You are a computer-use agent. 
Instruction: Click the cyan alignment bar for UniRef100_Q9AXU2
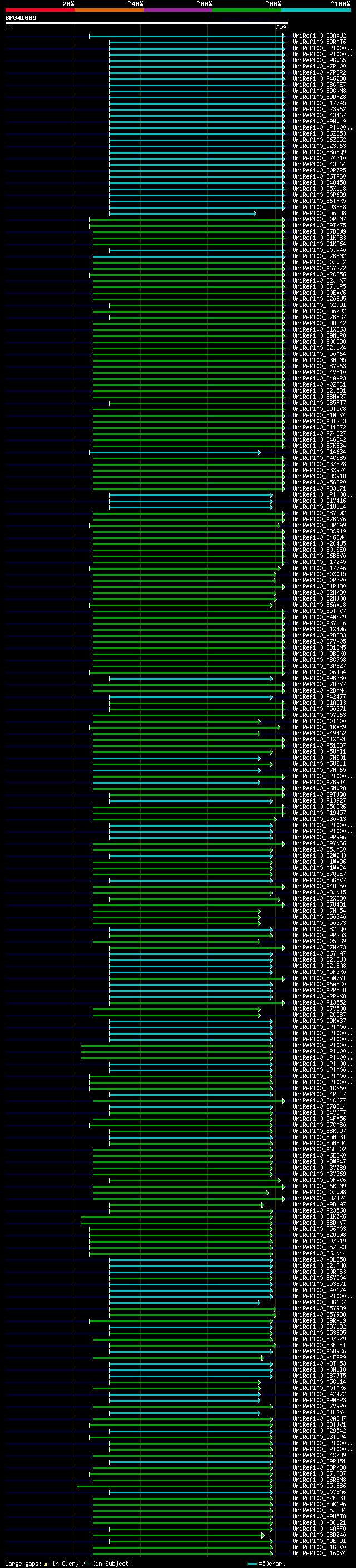187,36
